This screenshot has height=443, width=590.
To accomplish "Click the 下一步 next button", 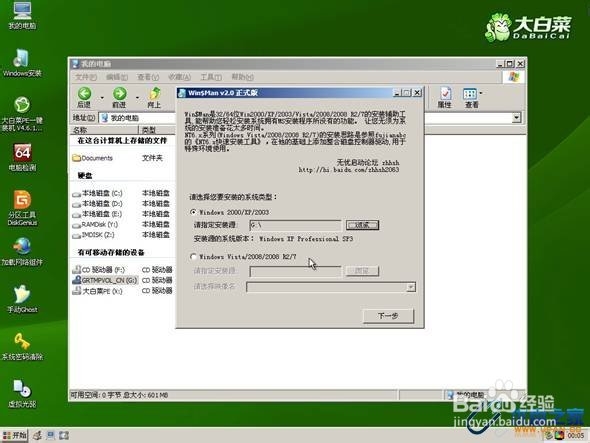I will [388, 316].
